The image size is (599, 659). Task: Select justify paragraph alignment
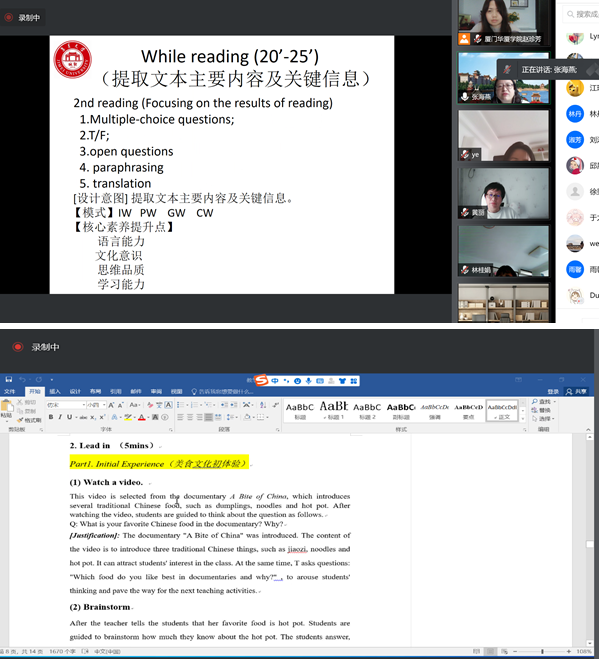point(208,417)
